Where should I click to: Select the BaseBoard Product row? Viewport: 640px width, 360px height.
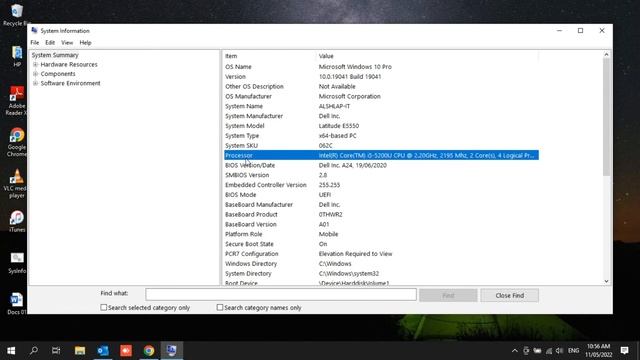point(381,214)
